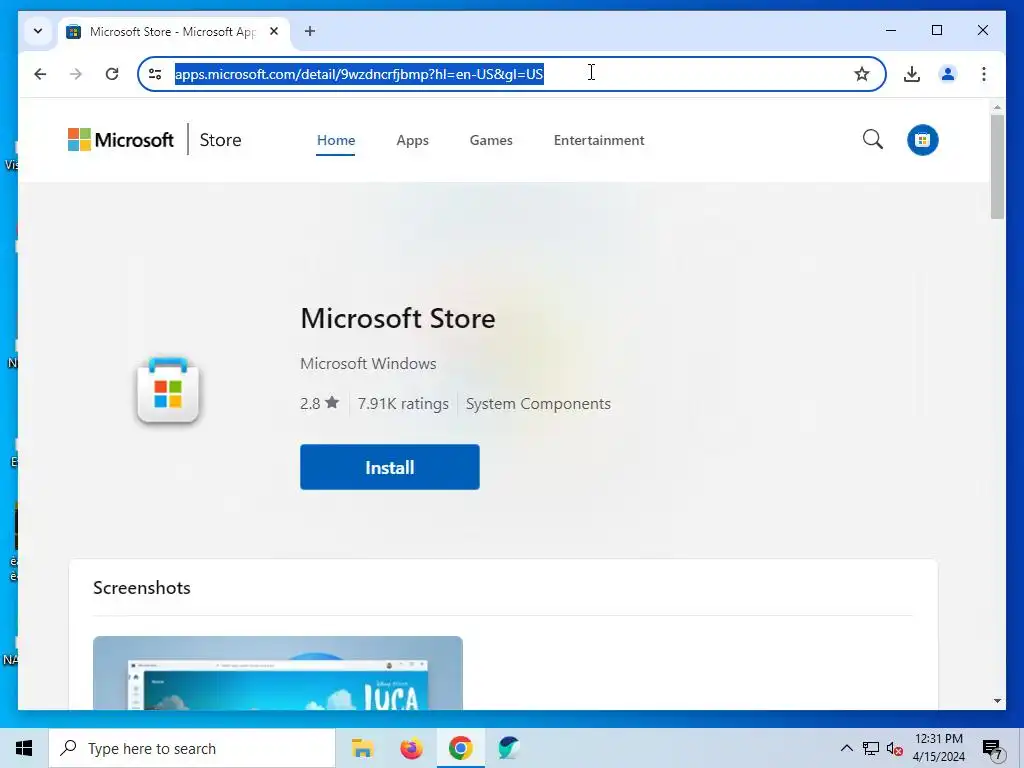This screenshot has height=768, width=1024.
Task: Click the taskbar search box
Action: (x=192, y=748)
